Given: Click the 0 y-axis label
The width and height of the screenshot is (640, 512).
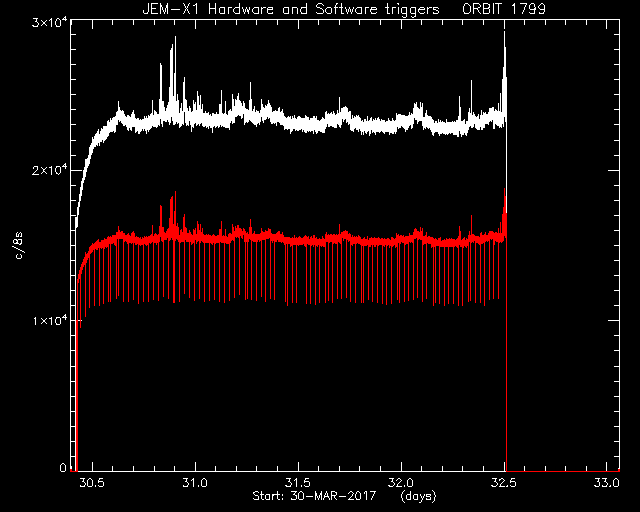Looking at the screenshot, I should pyautogui.click(x=63, y=467).
